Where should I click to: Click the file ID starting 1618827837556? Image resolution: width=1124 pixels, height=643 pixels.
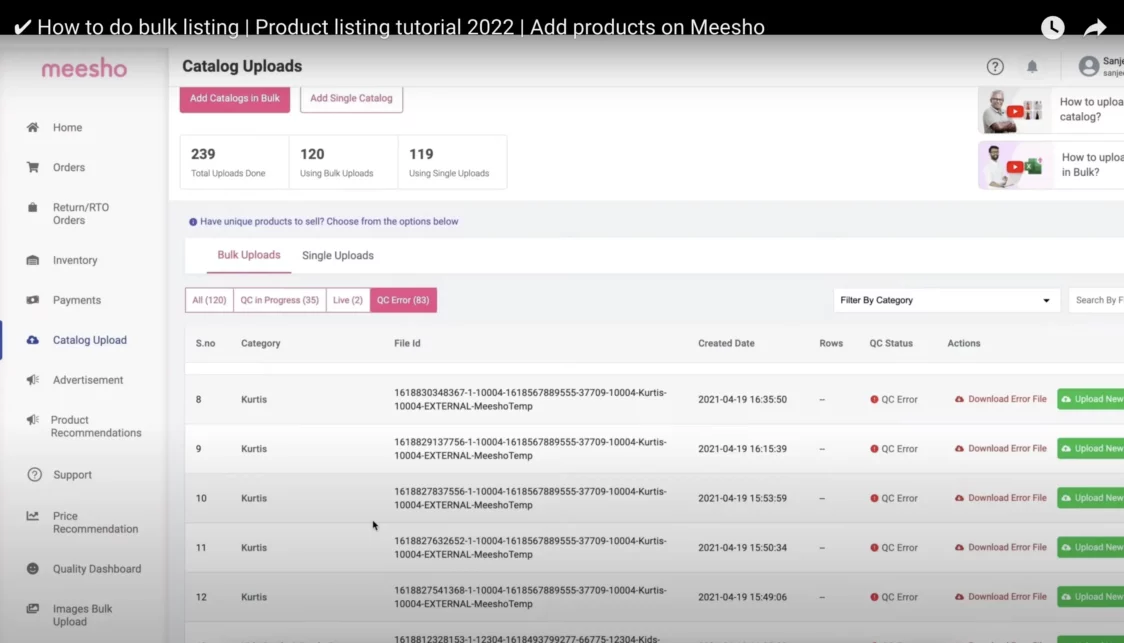(x=530, y=498)
